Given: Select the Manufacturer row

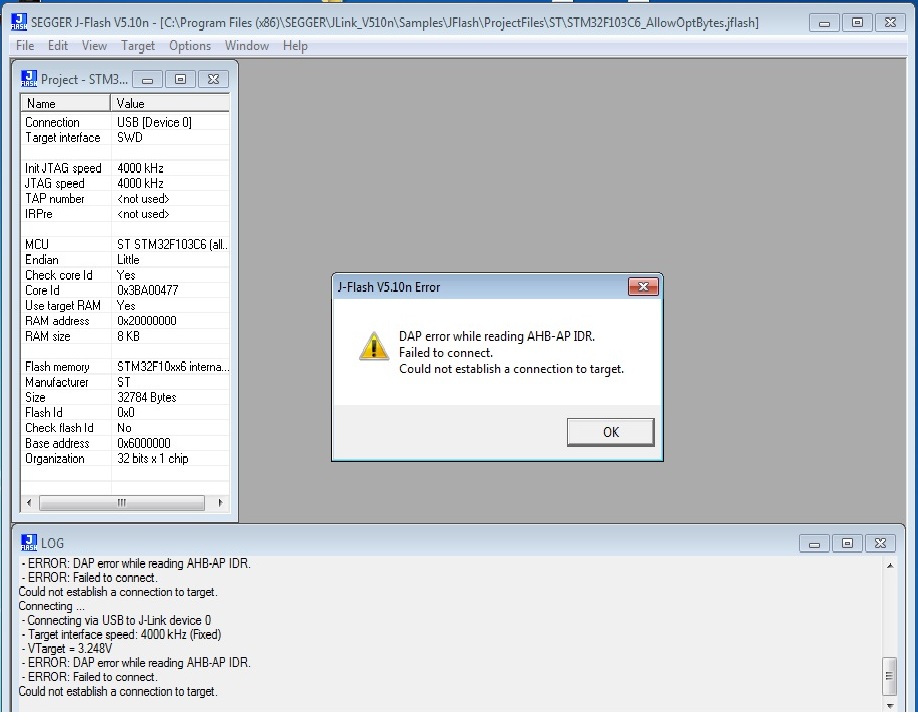Looking at the screenshot, I should click(125, 382).
